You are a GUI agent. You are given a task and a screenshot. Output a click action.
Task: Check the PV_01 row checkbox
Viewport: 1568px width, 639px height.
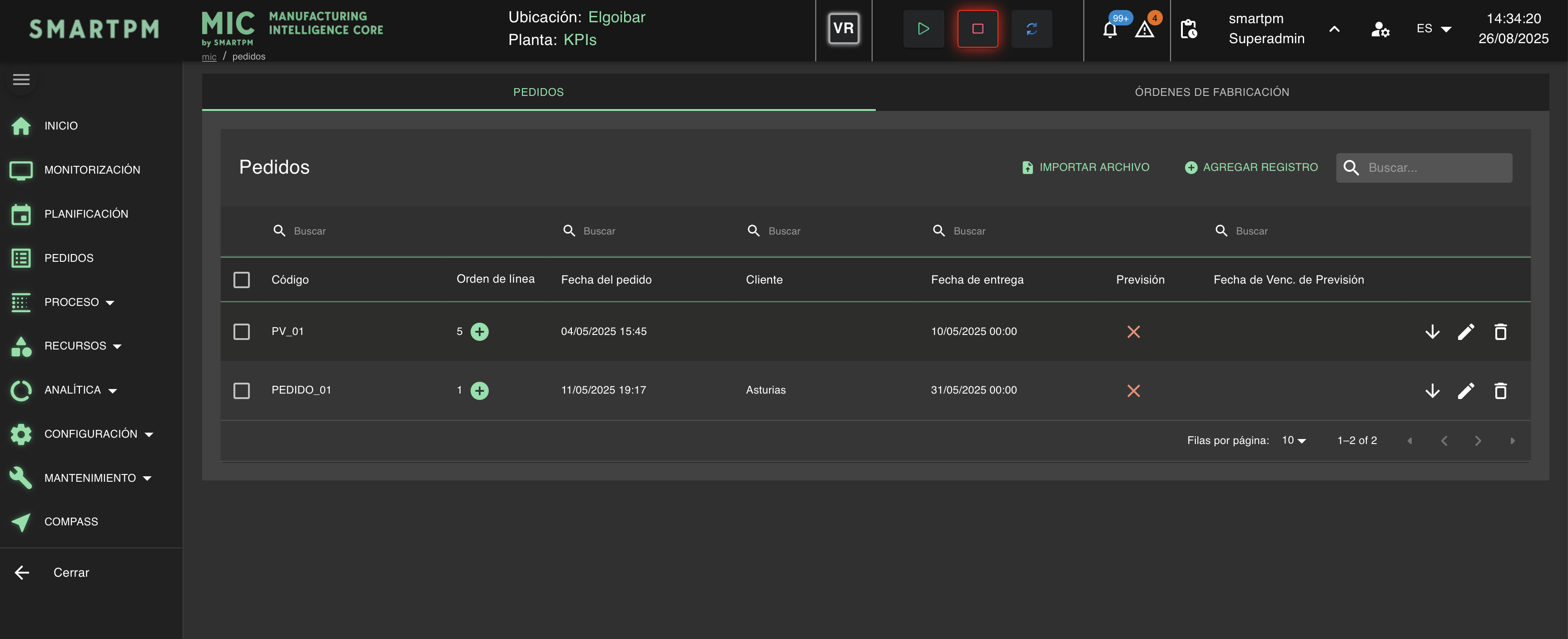[242, 332]
